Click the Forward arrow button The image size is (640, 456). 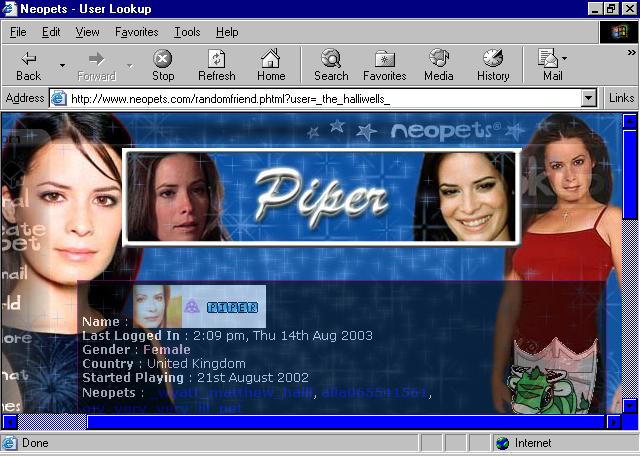96,65
